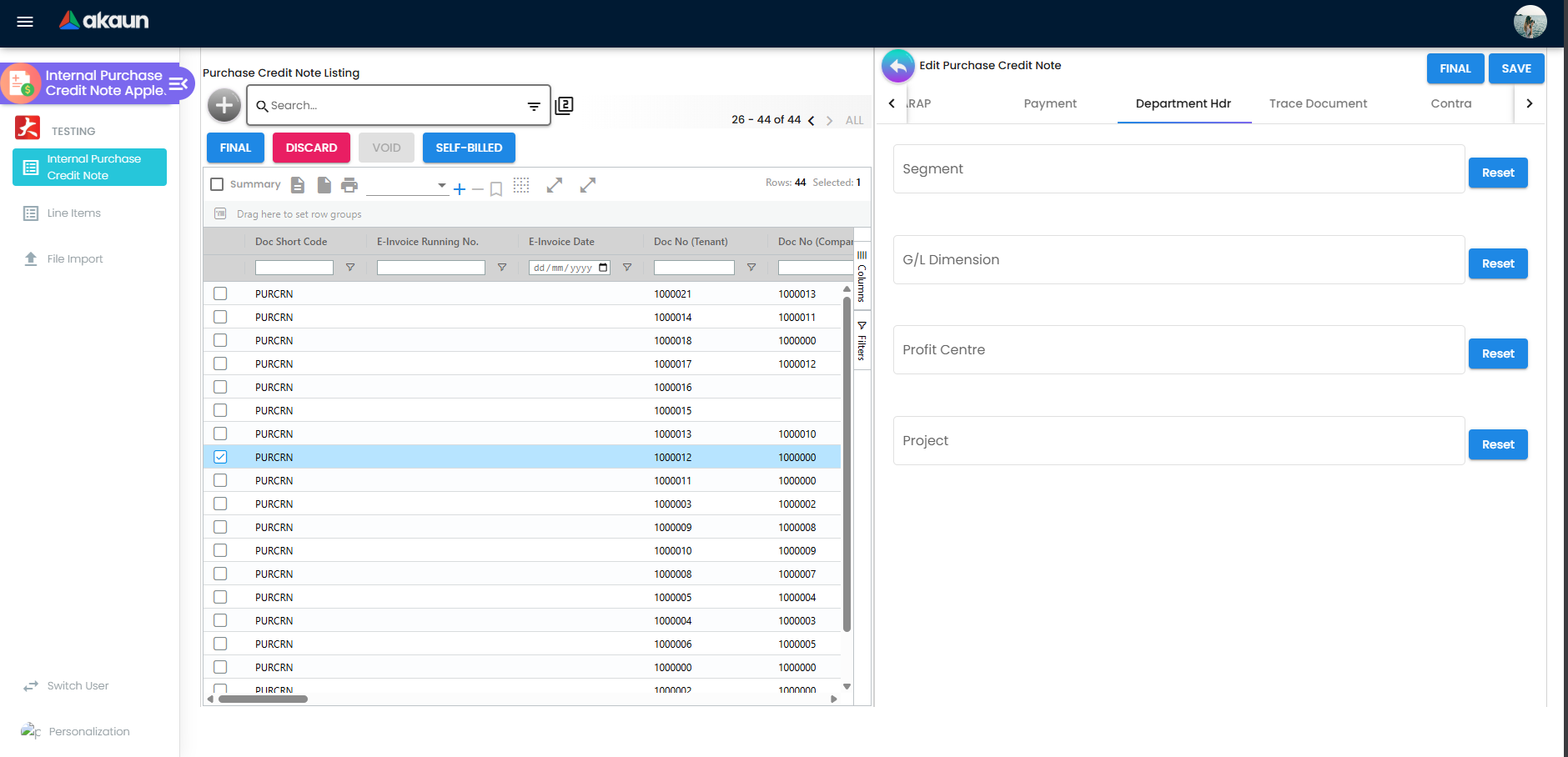Click the first expand arrows icon
Image resolution: width=1568 pixels, height=757 pixels.
click(x=555, y=185)
